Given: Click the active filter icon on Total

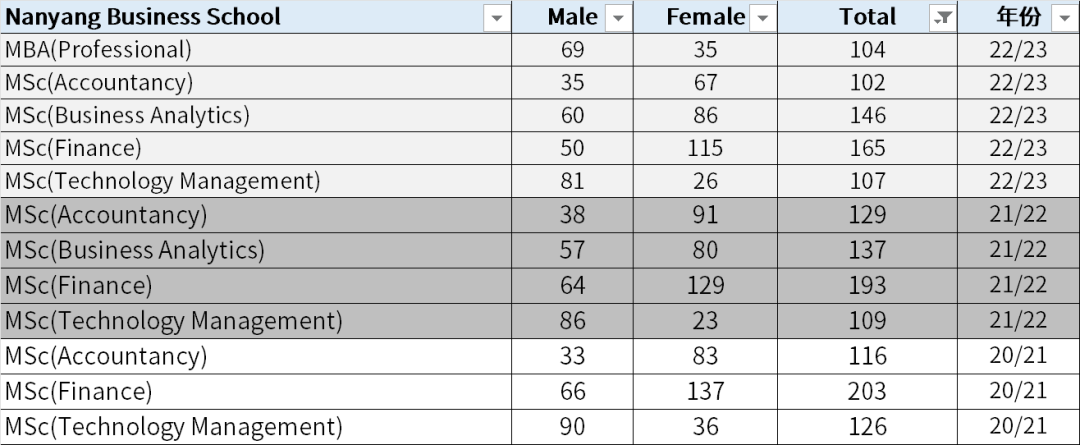Looking at the screenshot, I should [x=942, y=18].
